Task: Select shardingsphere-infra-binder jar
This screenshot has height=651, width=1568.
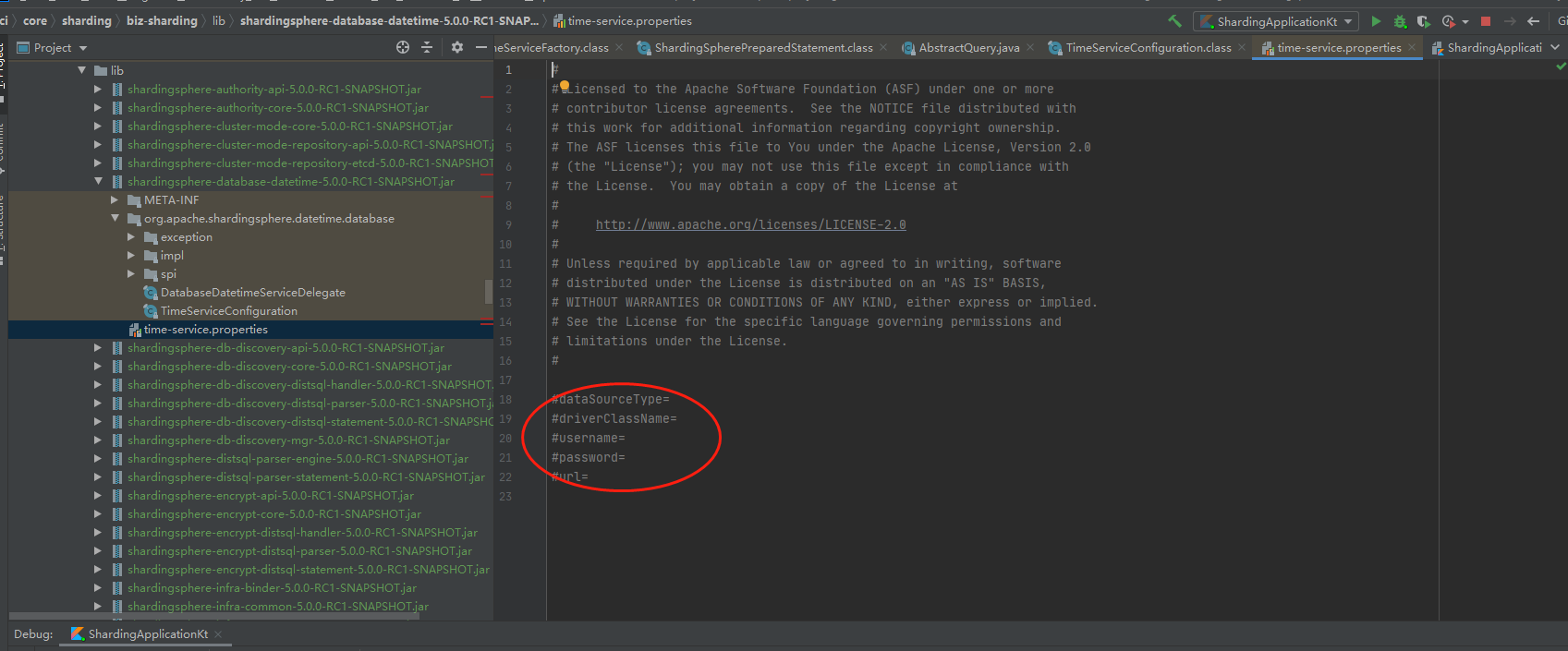Action: [x=272, y=587]
